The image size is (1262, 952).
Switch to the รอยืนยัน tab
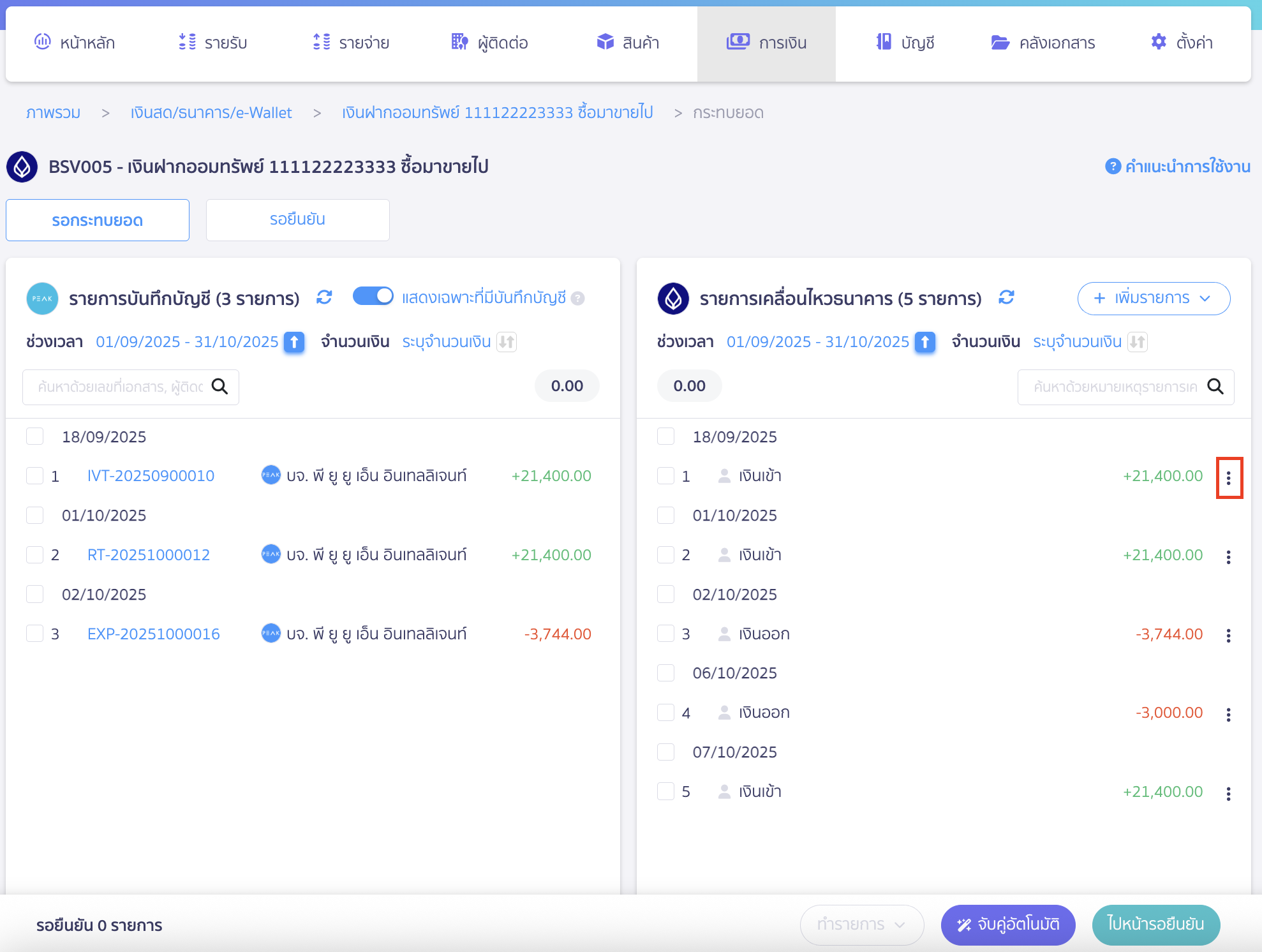point(297,220)
